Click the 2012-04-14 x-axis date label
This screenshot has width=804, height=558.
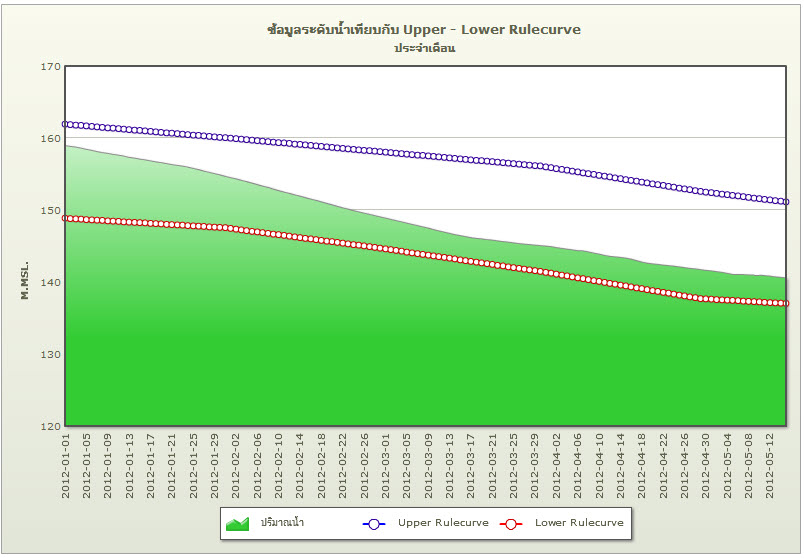click(x=621, y=466)
